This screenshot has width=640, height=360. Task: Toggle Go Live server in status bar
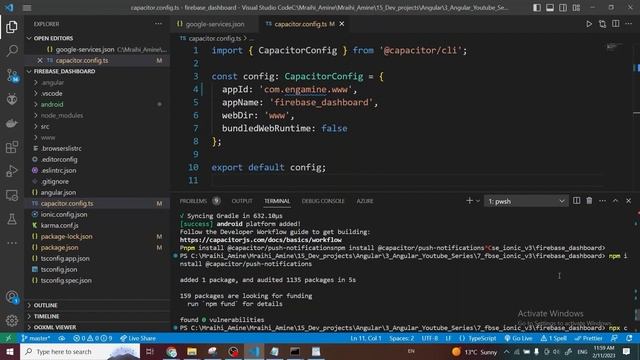(518, 338)
